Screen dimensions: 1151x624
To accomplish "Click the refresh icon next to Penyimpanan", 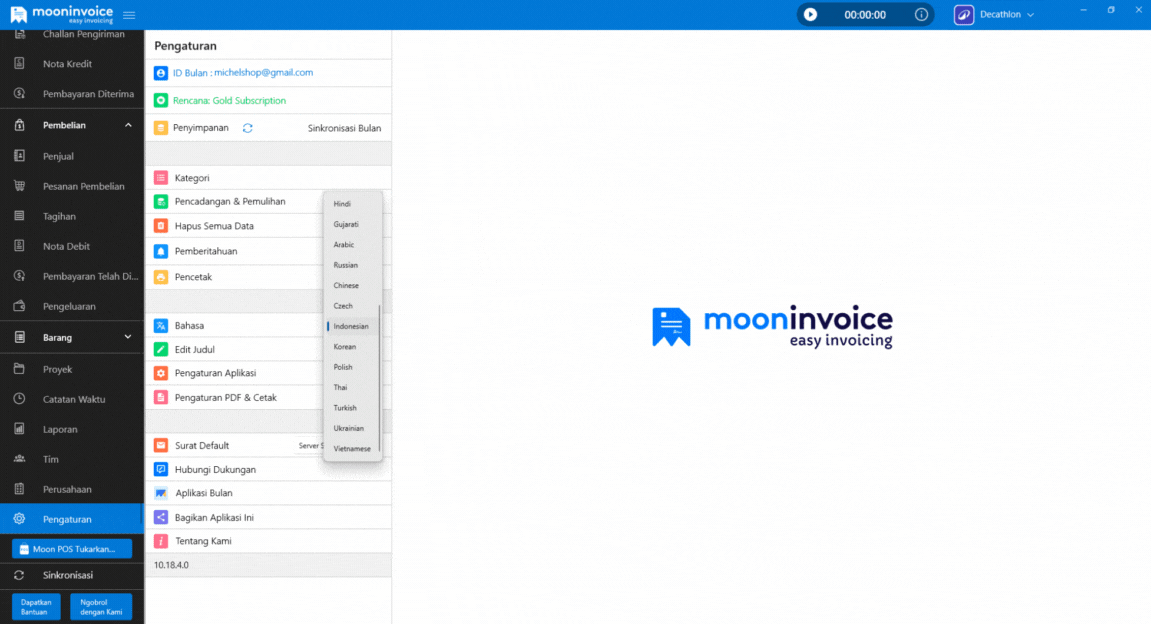I will coord(247,128).
